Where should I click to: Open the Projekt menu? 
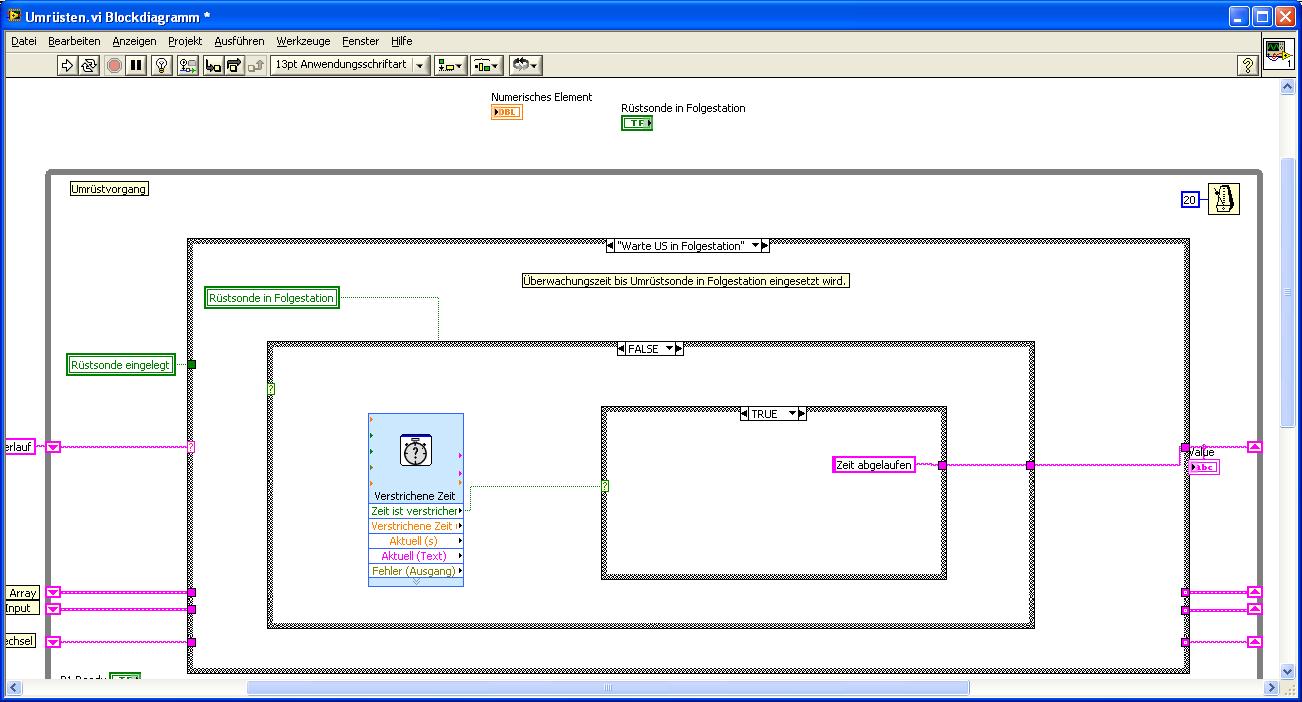[185, 41]
